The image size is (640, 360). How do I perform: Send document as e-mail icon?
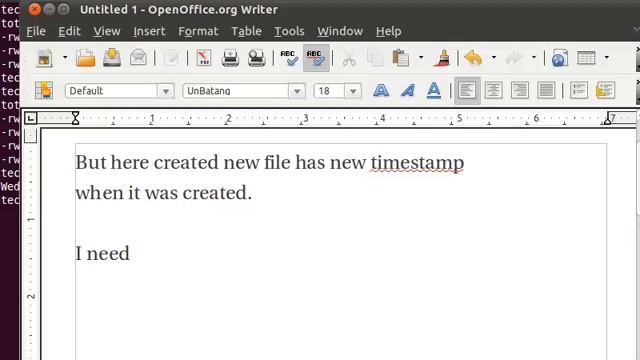pyautogui.click(x=138, y=58)
